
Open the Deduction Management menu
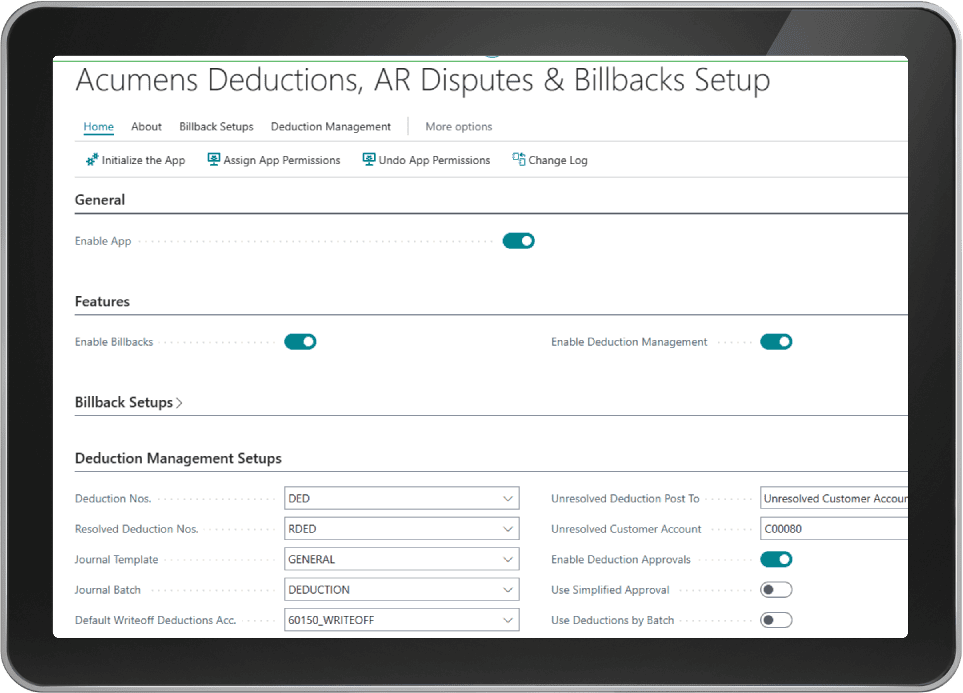click(330, 127)
